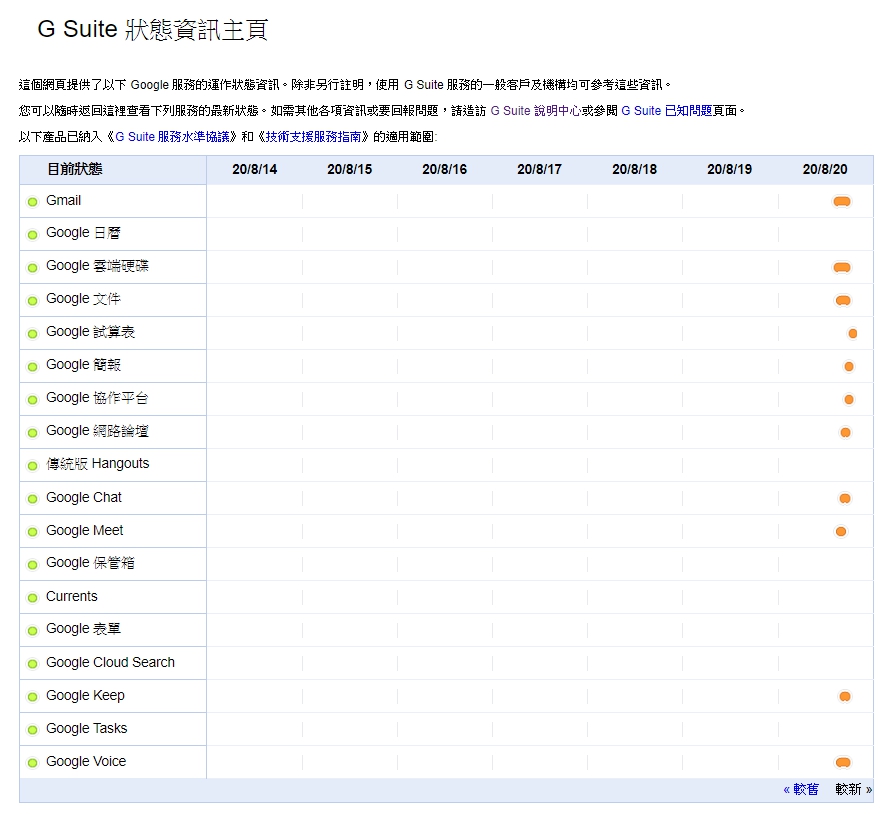Click Google 雲端硬碟 orange incident marker

pyautogui.click(x=841, y=267)
